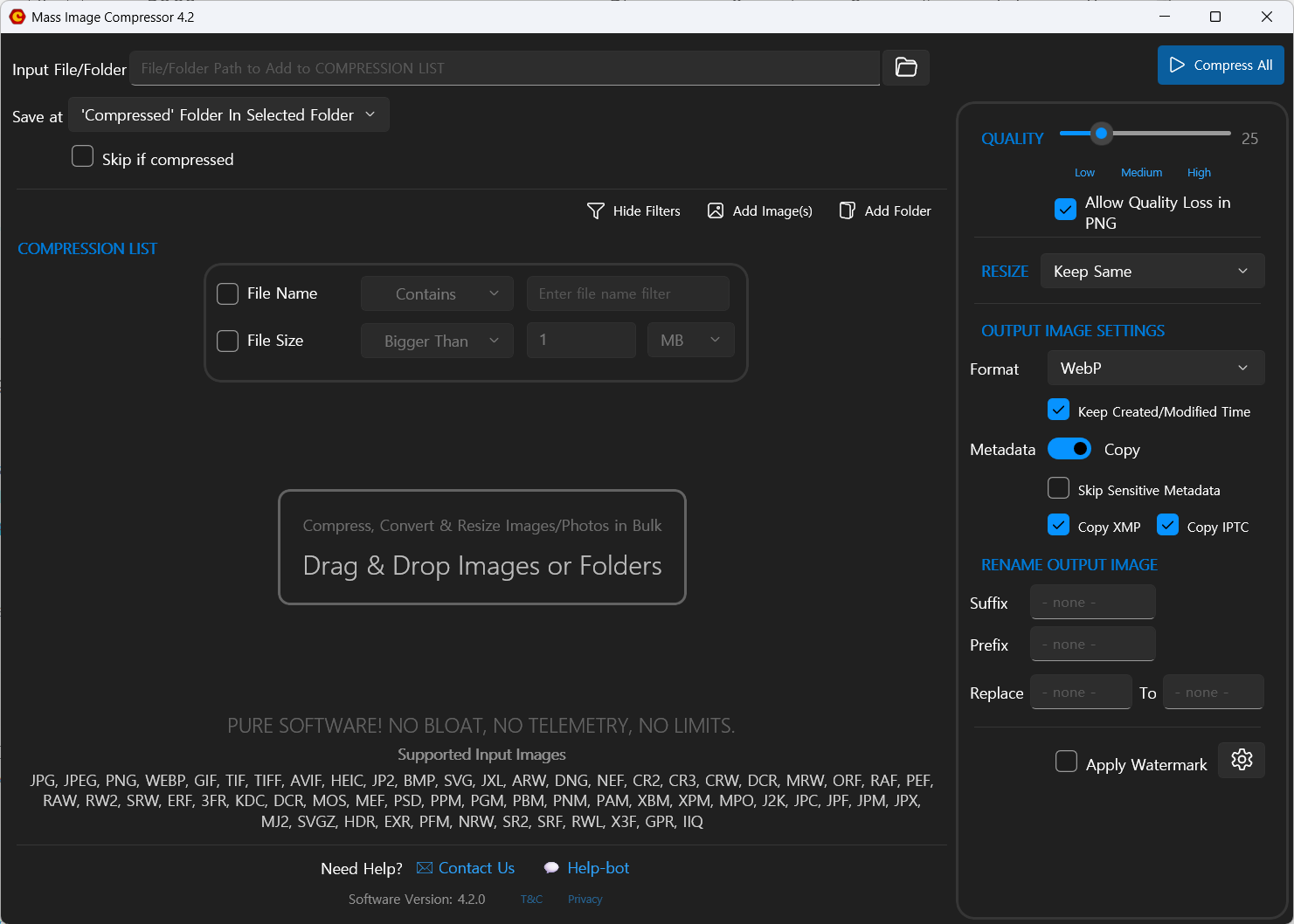Turn off the Metadata Copy toggle
The width and height of the screenshot is (1294, 924).
1069,449
